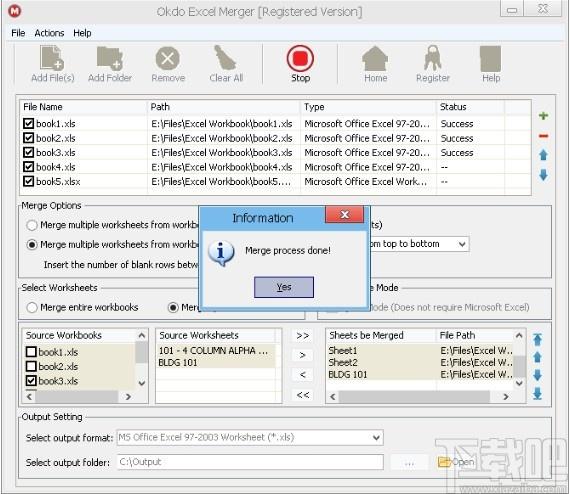Click the information dialog's info icon

tap(221, 253)
